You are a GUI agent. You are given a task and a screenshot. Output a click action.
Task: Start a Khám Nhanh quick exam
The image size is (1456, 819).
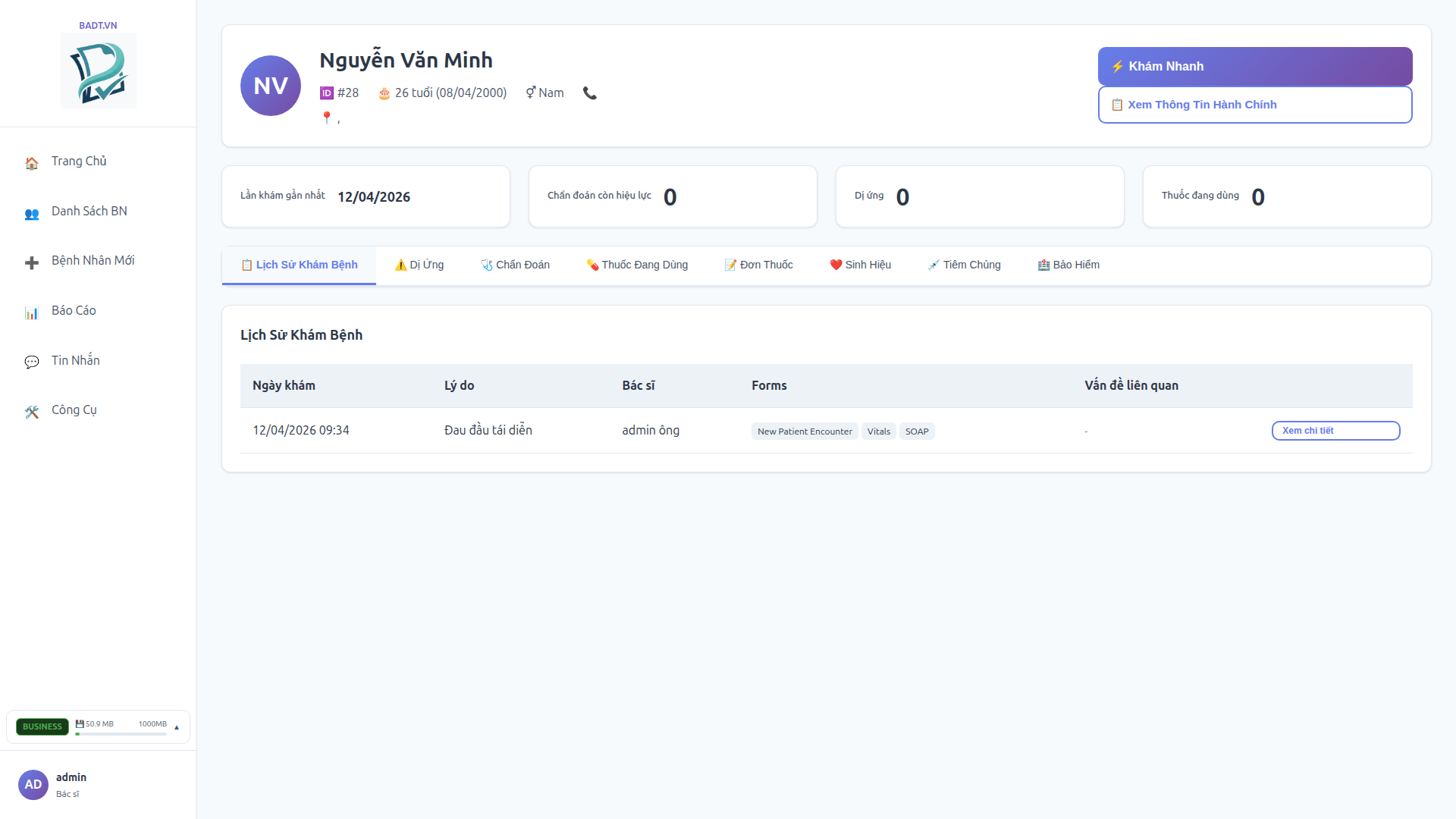(1255, 67)
